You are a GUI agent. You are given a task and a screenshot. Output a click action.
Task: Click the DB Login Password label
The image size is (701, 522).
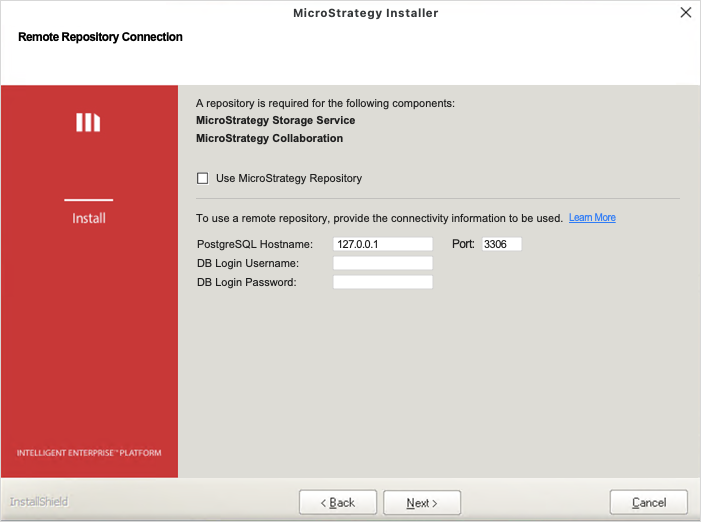coord(247,282)
